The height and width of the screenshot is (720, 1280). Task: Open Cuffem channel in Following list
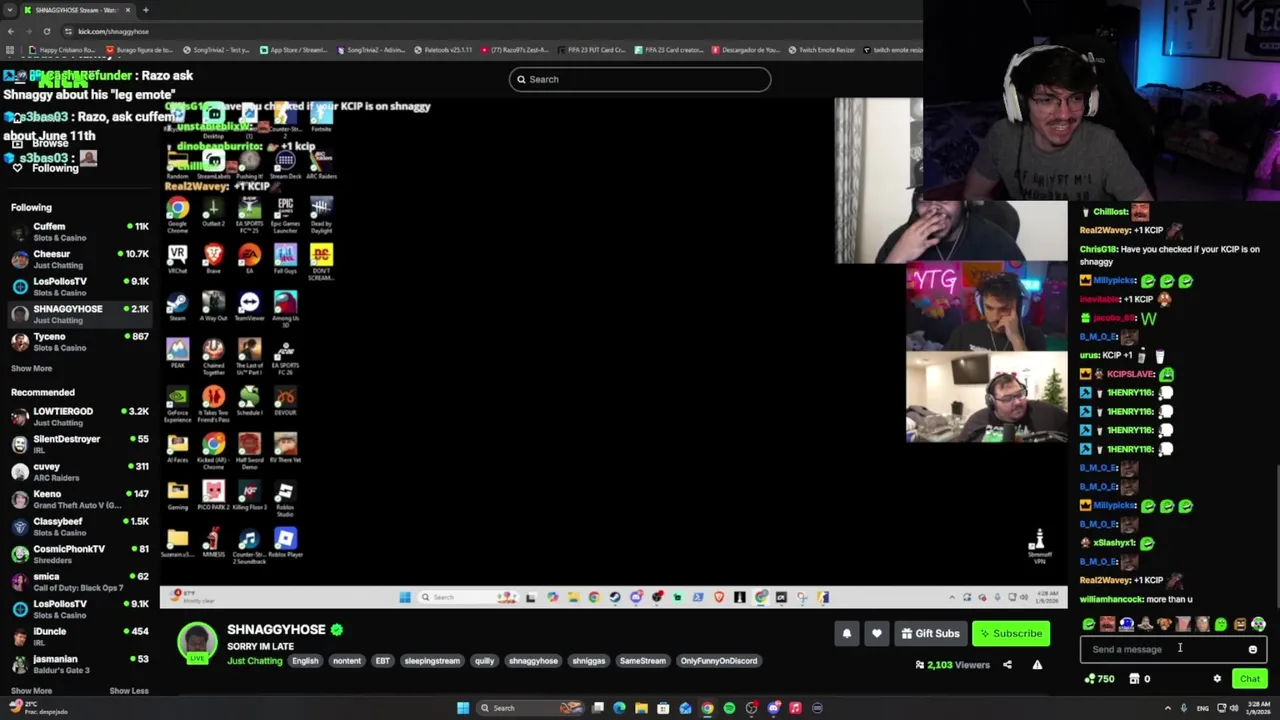80,232
